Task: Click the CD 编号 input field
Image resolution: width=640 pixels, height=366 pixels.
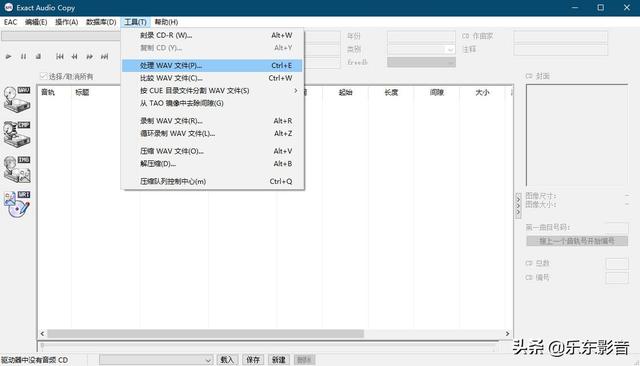Action: tap(617, 277)
